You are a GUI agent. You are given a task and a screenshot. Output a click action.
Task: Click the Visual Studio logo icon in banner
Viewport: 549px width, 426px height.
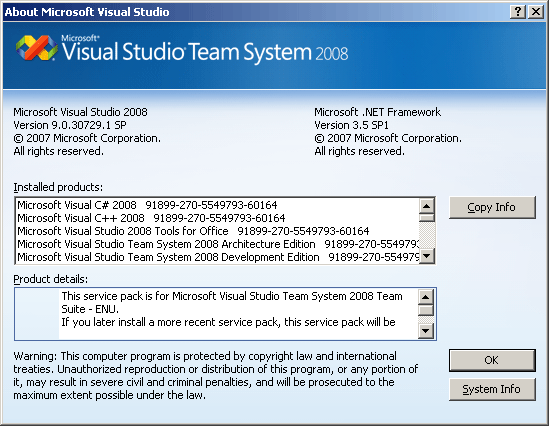point(37,48)
